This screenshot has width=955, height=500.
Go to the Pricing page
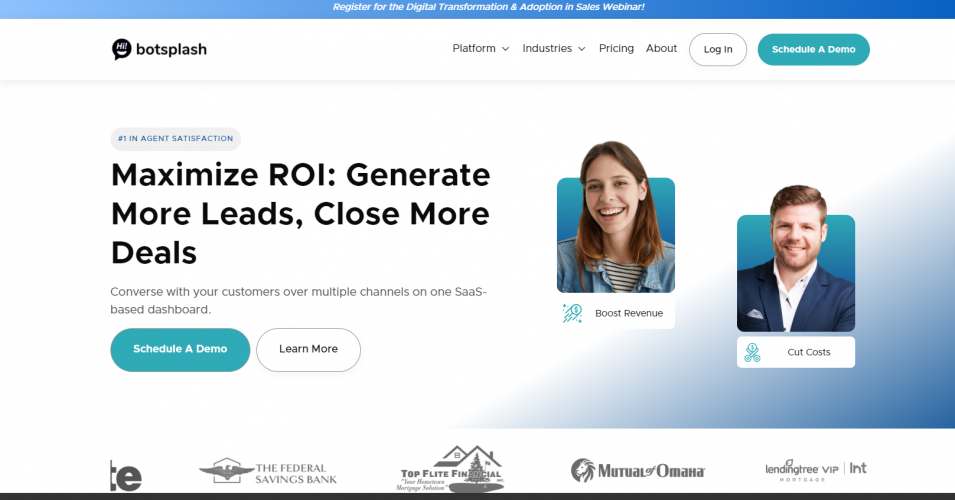click(616, 48)
